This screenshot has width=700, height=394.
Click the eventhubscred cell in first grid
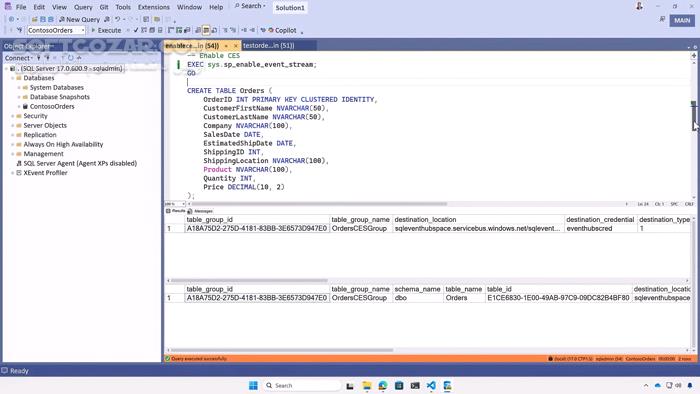pyautogui.click(x=600, y=228)
